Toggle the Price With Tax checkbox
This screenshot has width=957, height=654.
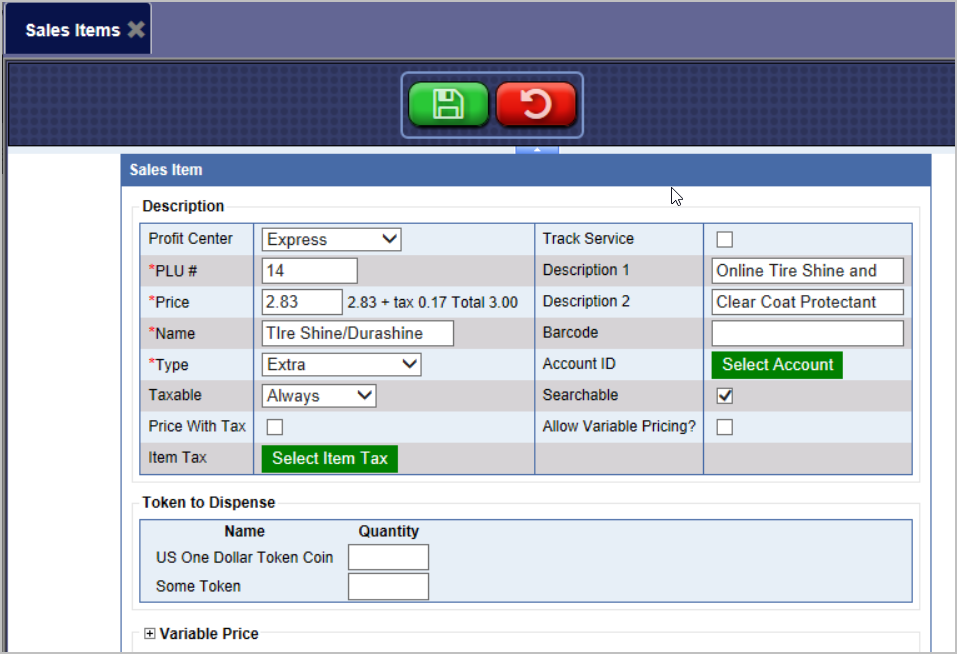click(275, 427)
